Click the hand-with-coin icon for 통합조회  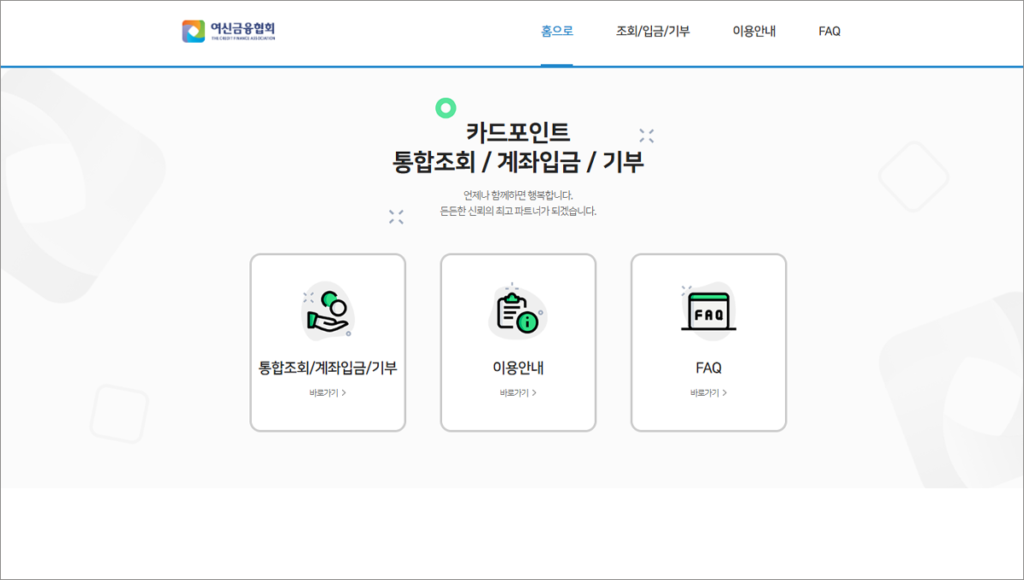tap(328, 312)
